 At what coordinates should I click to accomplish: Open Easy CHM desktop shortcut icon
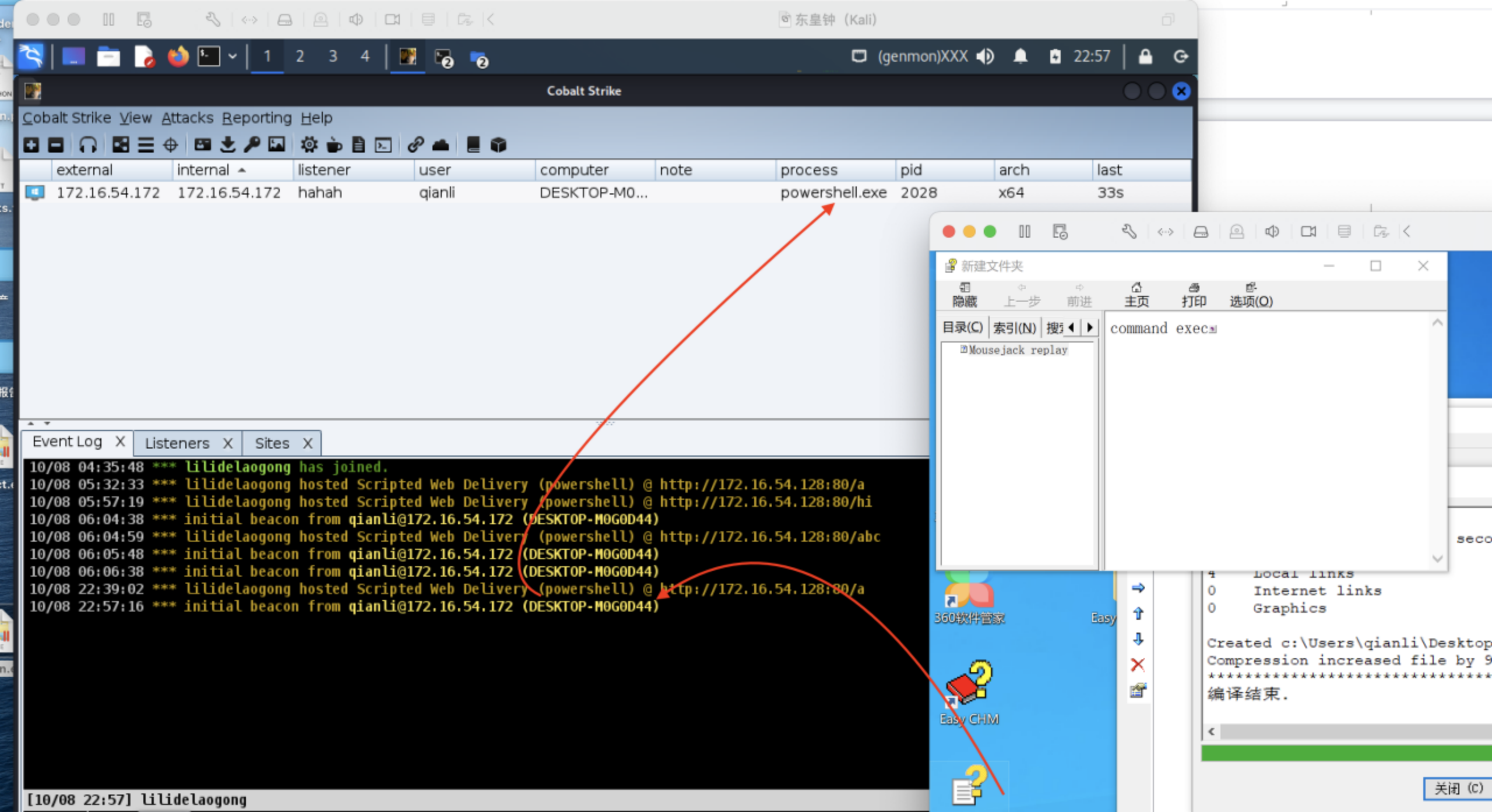tap(969, 692)
